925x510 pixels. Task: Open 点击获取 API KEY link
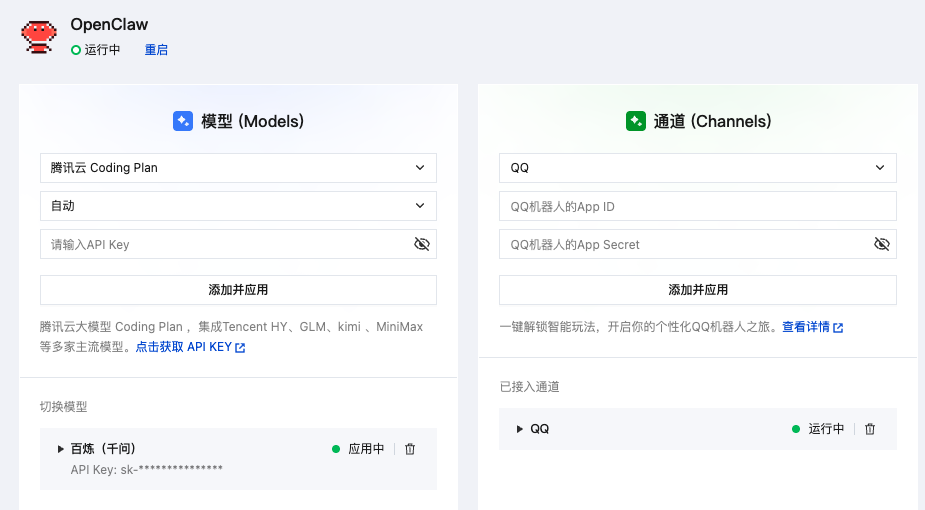click(x=184, y=347)
